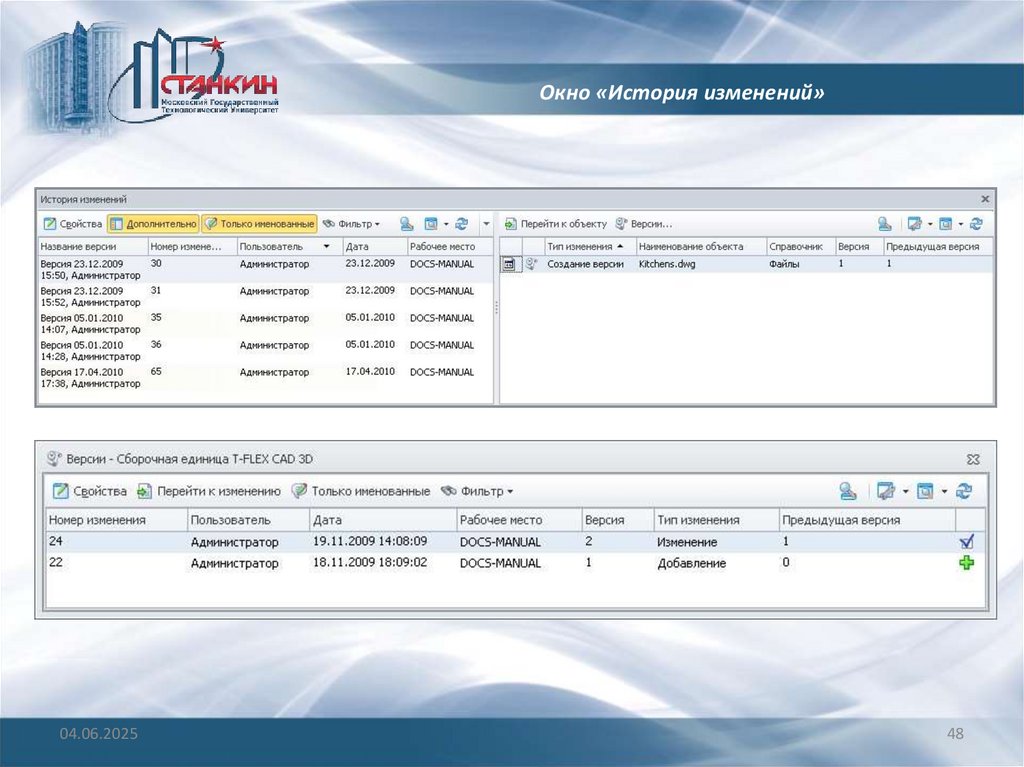The height and width of the screenshot is (767, 1024).
Task: Select change number 22 row
Action: pyautogui.click(x=515, y=563)
